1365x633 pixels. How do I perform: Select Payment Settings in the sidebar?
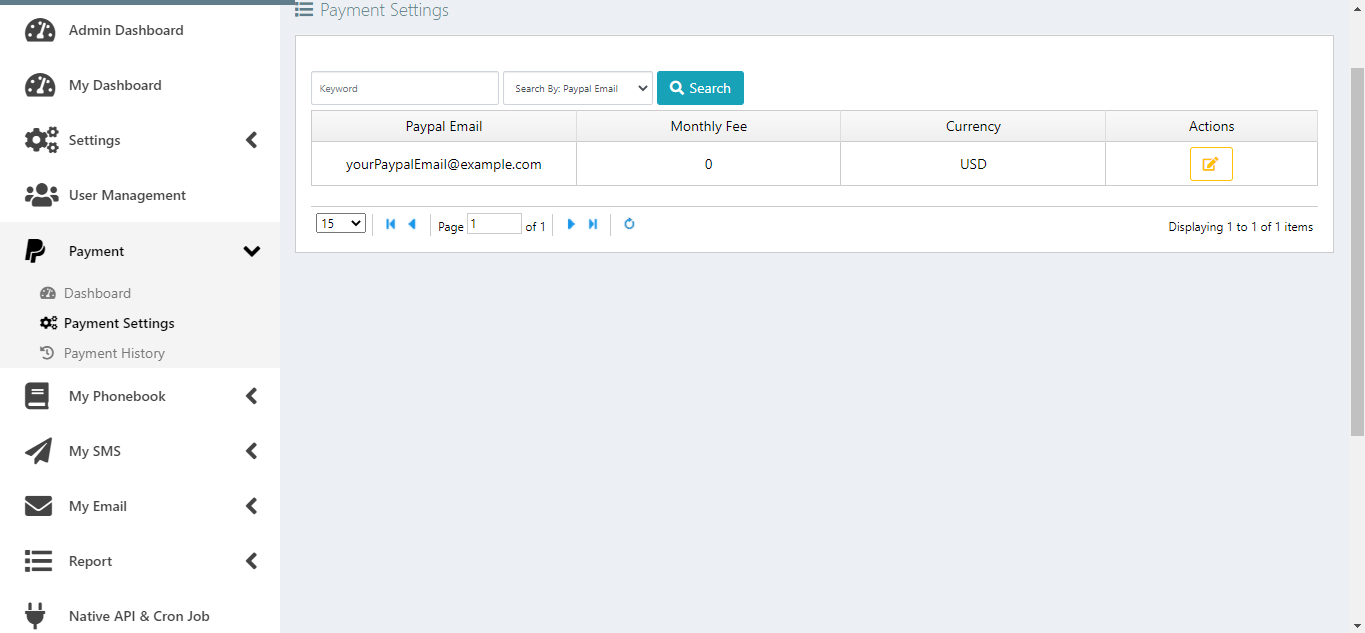point(119,322)
